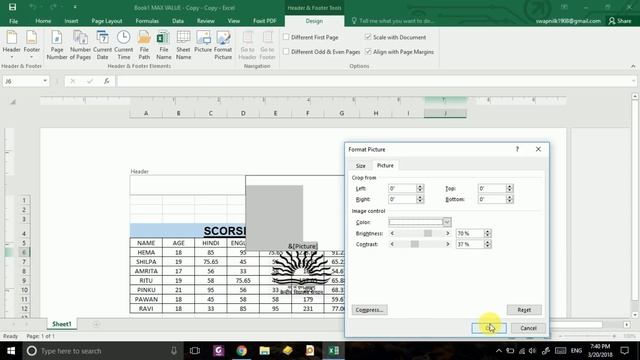Viewport: 640px width, 360px height.
Task: Insert the File Path element
Action: click(x=144, y=45)
